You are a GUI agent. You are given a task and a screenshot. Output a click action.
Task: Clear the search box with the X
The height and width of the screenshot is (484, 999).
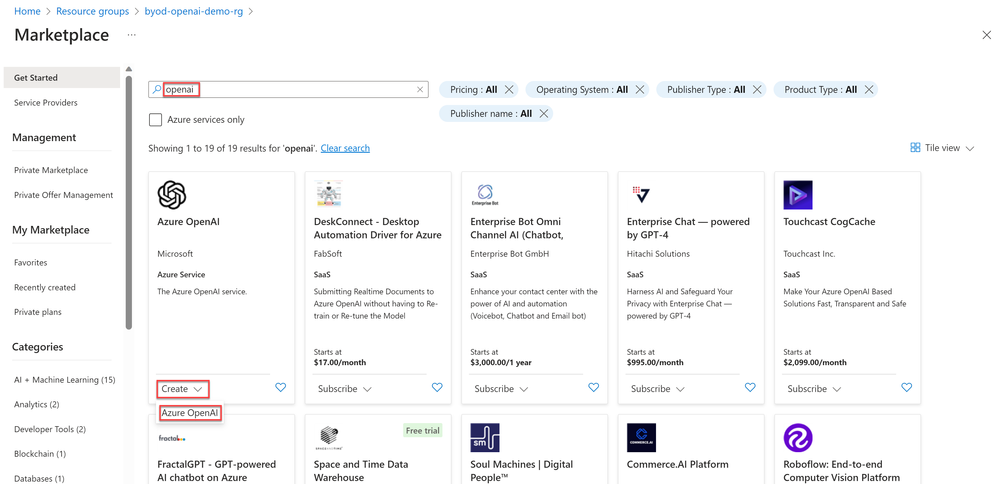[x=420, y=90]
